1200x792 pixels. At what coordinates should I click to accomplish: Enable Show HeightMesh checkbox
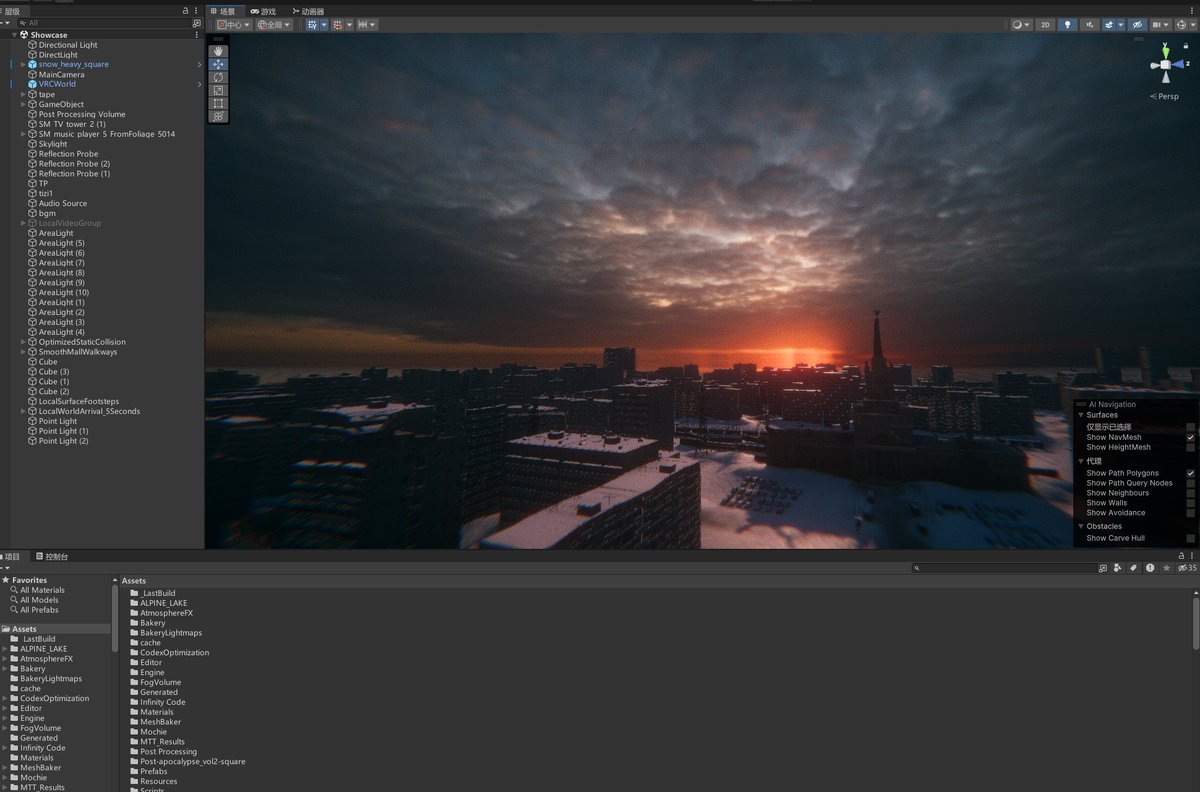pyautogui.click(x=1191, y=447)
